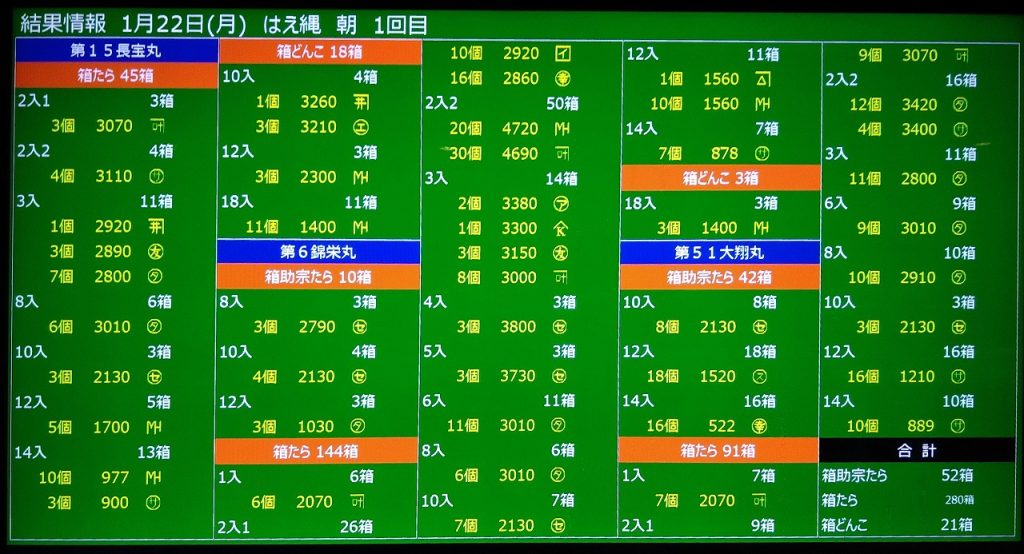The height and width of the screenshot is (554, 1024).
Task: Click the buyer mark beside price 1700
Action: click(x=155, y=427)
